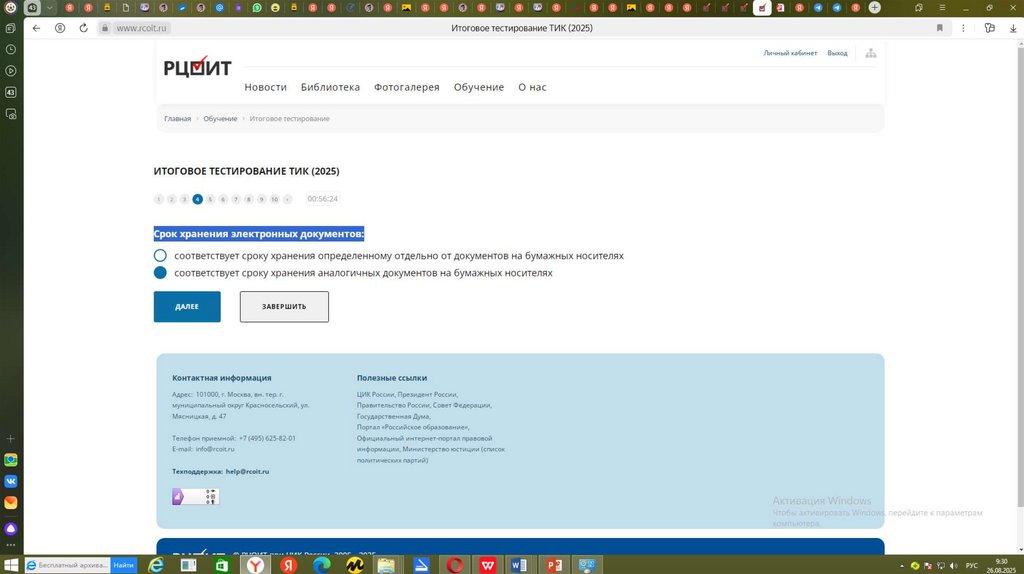Open the mail icon in the browser sidebar

click(10, 503)
